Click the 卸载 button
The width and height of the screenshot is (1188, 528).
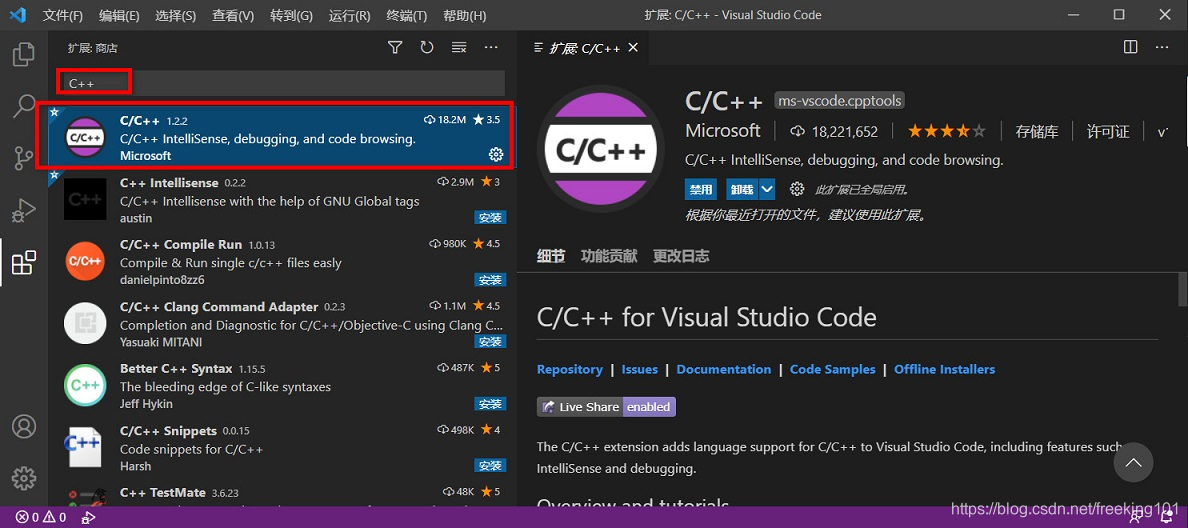coord(742,189)
